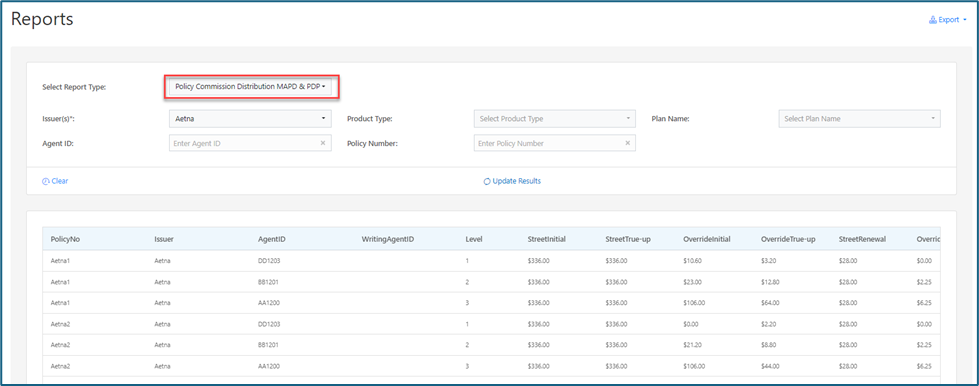Click the Clear link
Screen dimensions: 979x386
(x=60, y=181)
